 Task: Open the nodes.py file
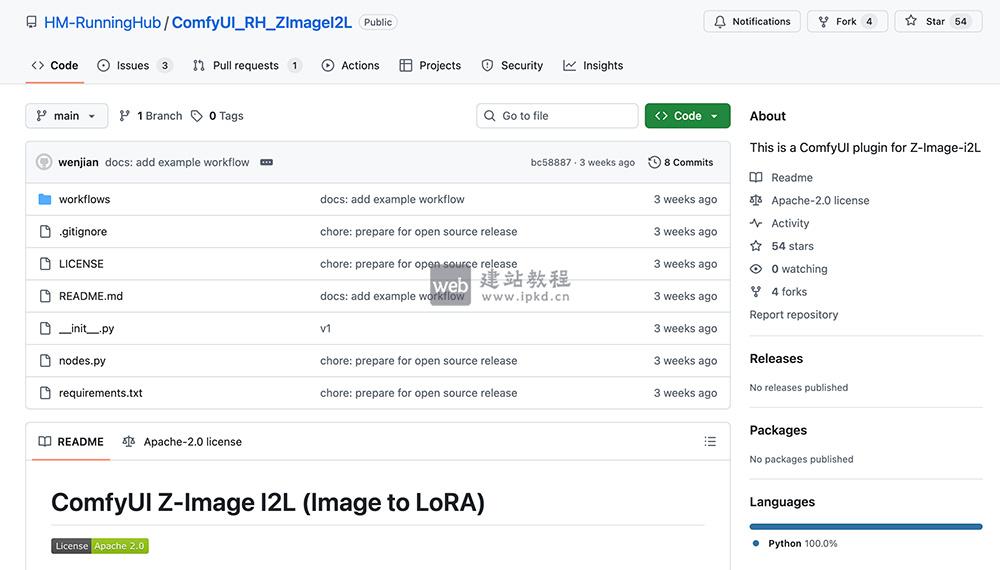click(x=82, y=360)
